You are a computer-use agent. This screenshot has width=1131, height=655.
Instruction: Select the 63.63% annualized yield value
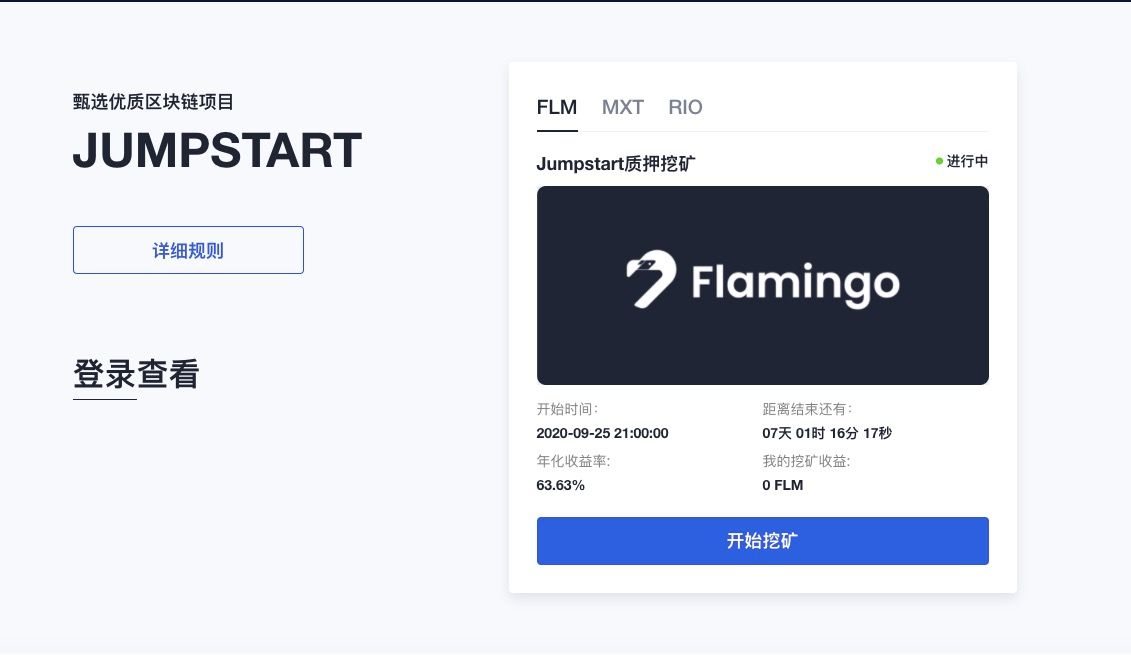(560, 485)
